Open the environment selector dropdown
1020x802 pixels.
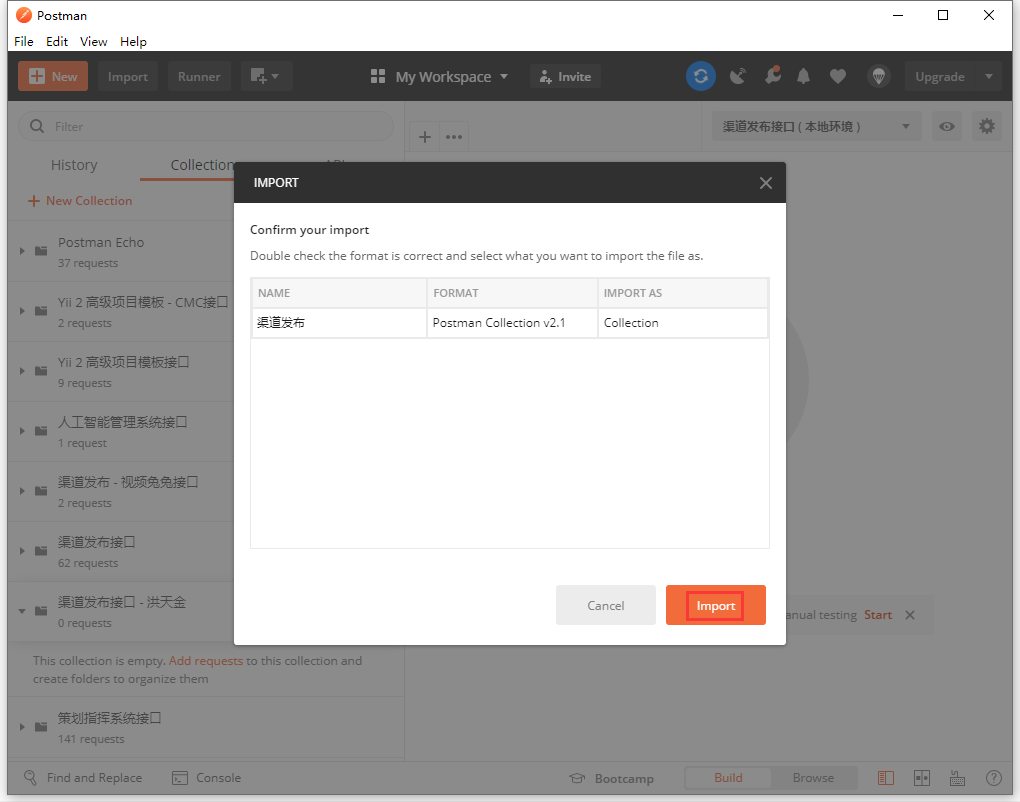pyautogui.click(x=816, y=126)
